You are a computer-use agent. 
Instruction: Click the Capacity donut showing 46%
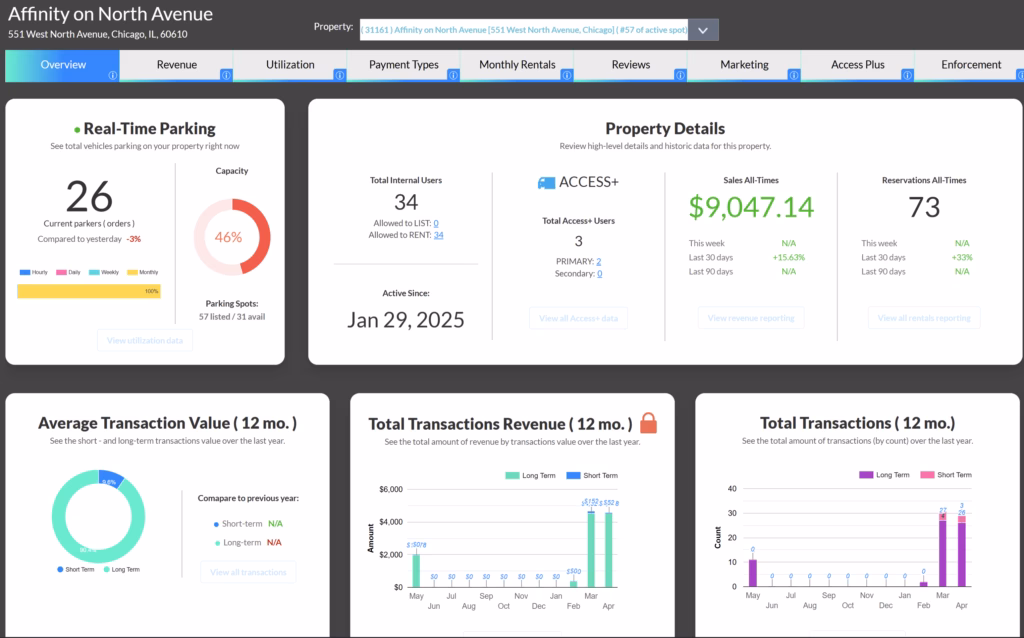pos(232,235)
